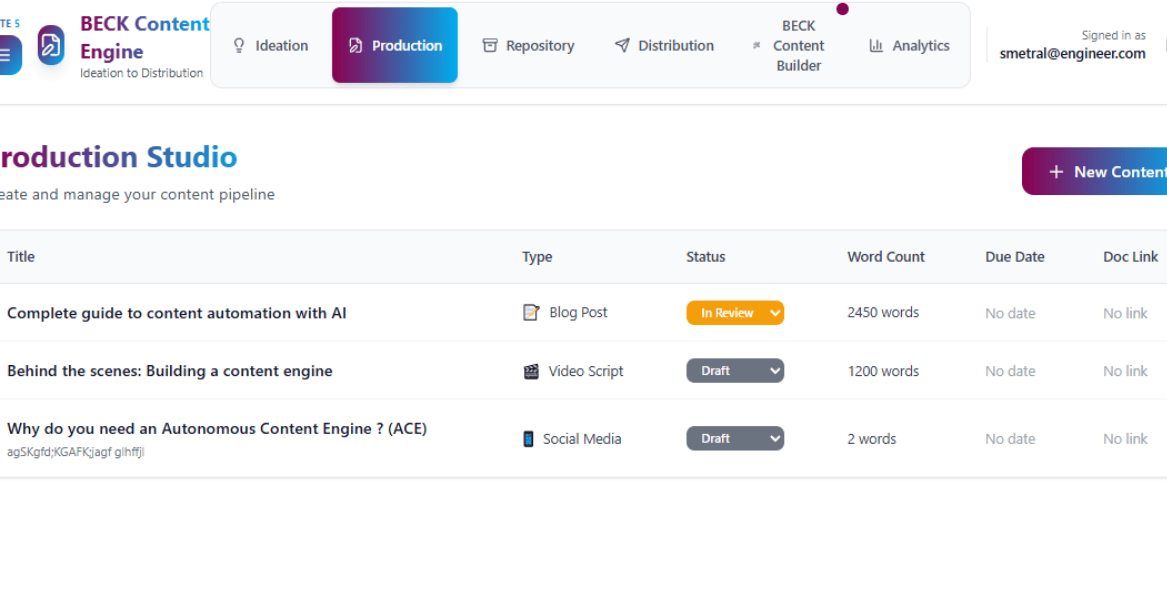Screen dimensions: 1167x600
Task: Click the Analytics bar chart icon
Action: [x=876, y=46]
